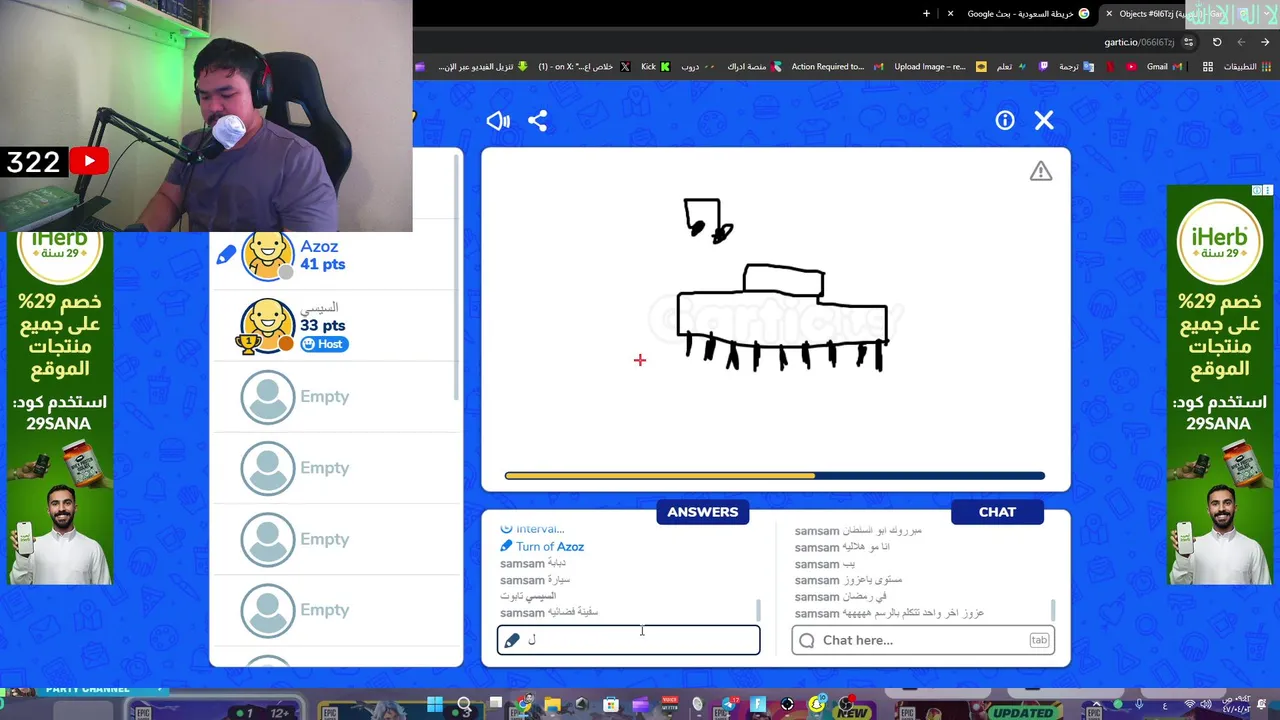Click the Wi-Fi icon in system tray
1280x720 pixels.
(x=1190, y=705)
